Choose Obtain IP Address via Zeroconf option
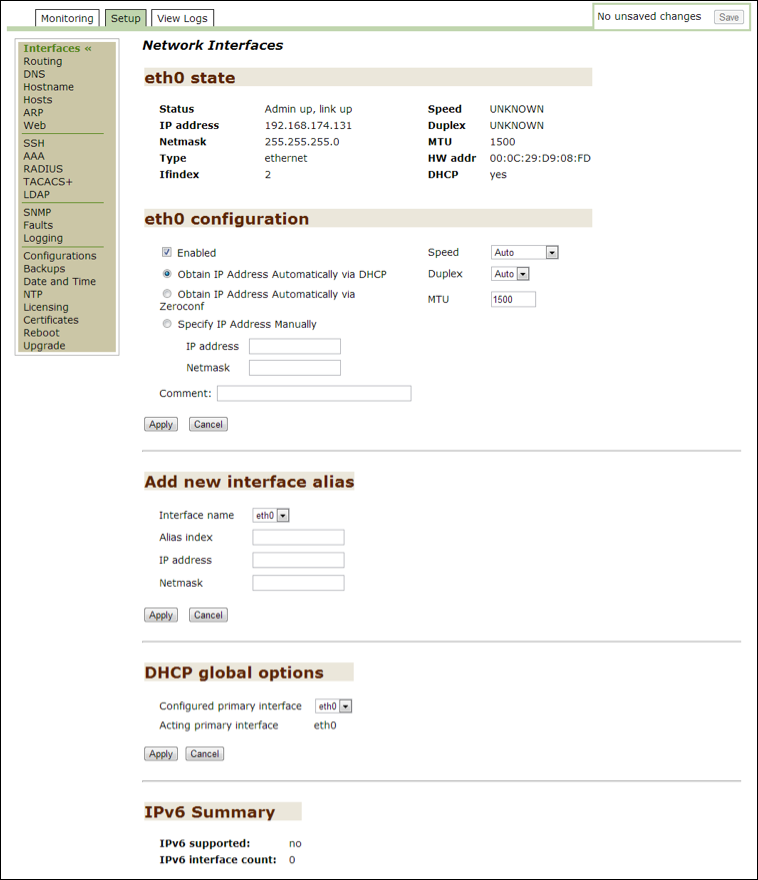Viewport: 758px width, 880px height. 167,294
